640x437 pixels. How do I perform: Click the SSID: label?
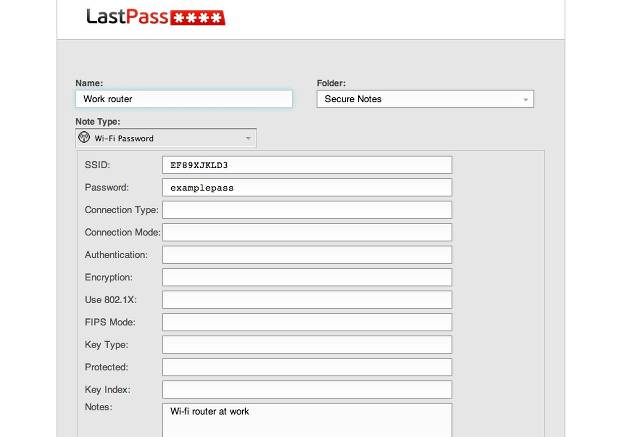point(97,165)
